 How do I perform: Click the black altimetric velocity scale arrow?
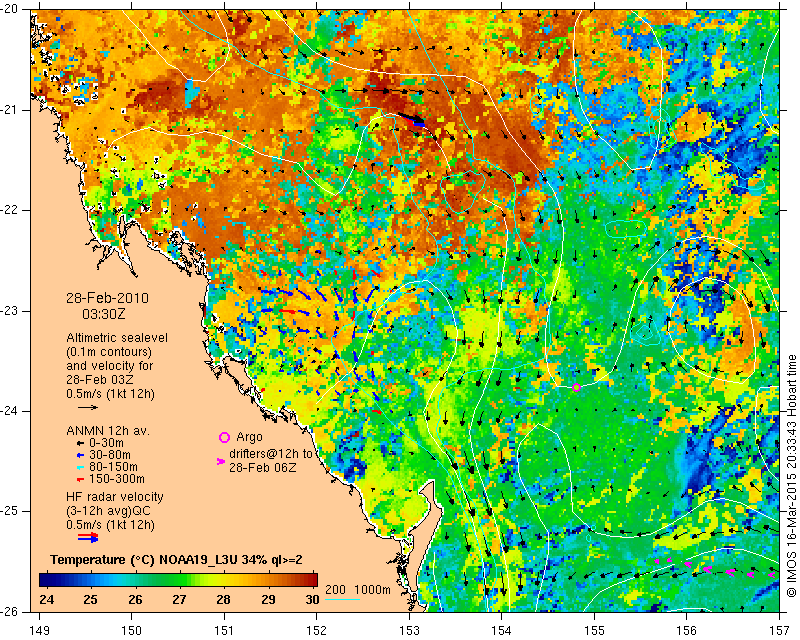point(88,407)
